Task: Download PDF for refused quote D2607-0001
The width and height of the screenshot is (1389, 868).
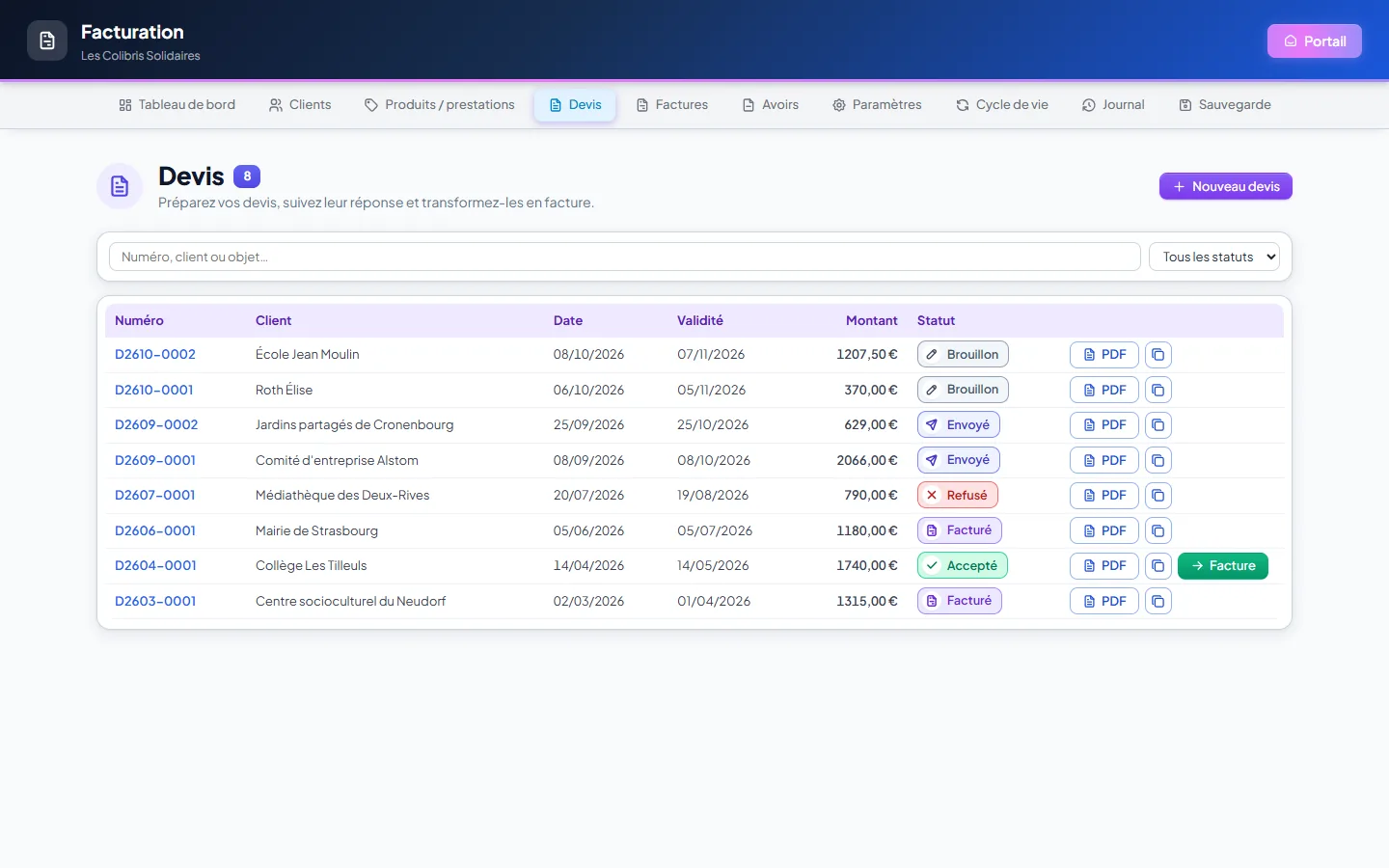Action: point(1104,496)
